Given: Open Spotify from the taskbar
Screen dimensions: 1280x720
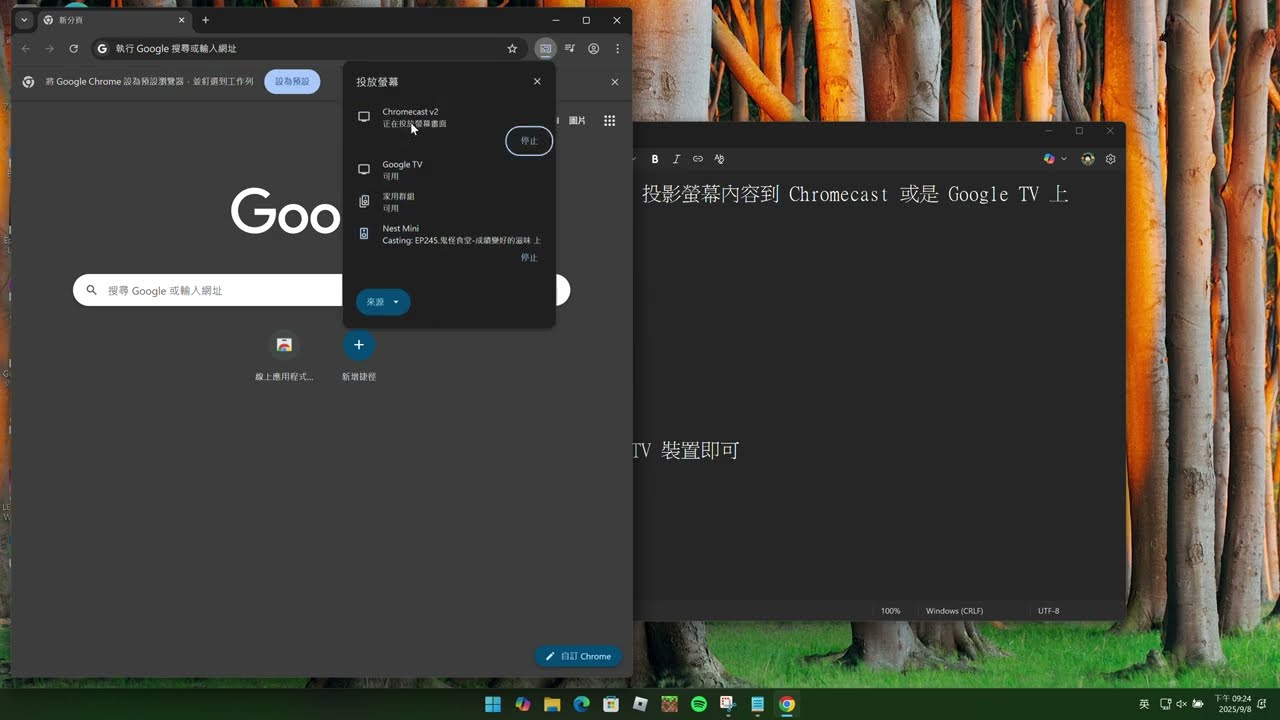Looking at the screenshot, I should pyautogui.click(x=699, y=704).
